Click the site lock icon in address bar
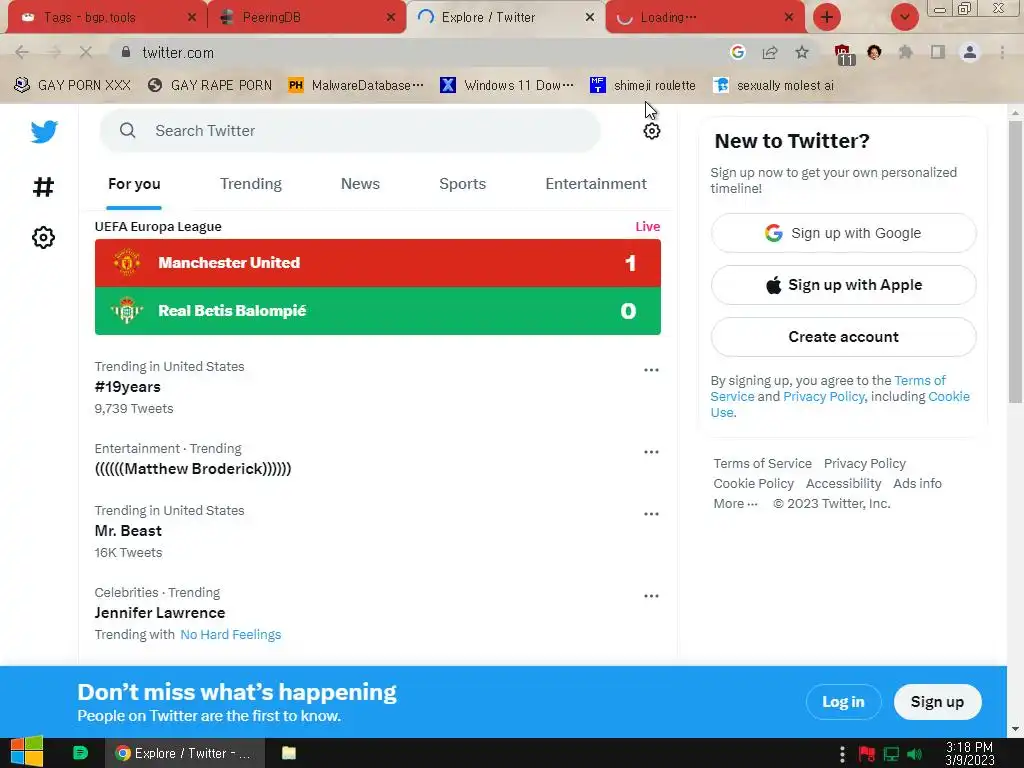Screen dimensions: 1024x768 point(126,52)
